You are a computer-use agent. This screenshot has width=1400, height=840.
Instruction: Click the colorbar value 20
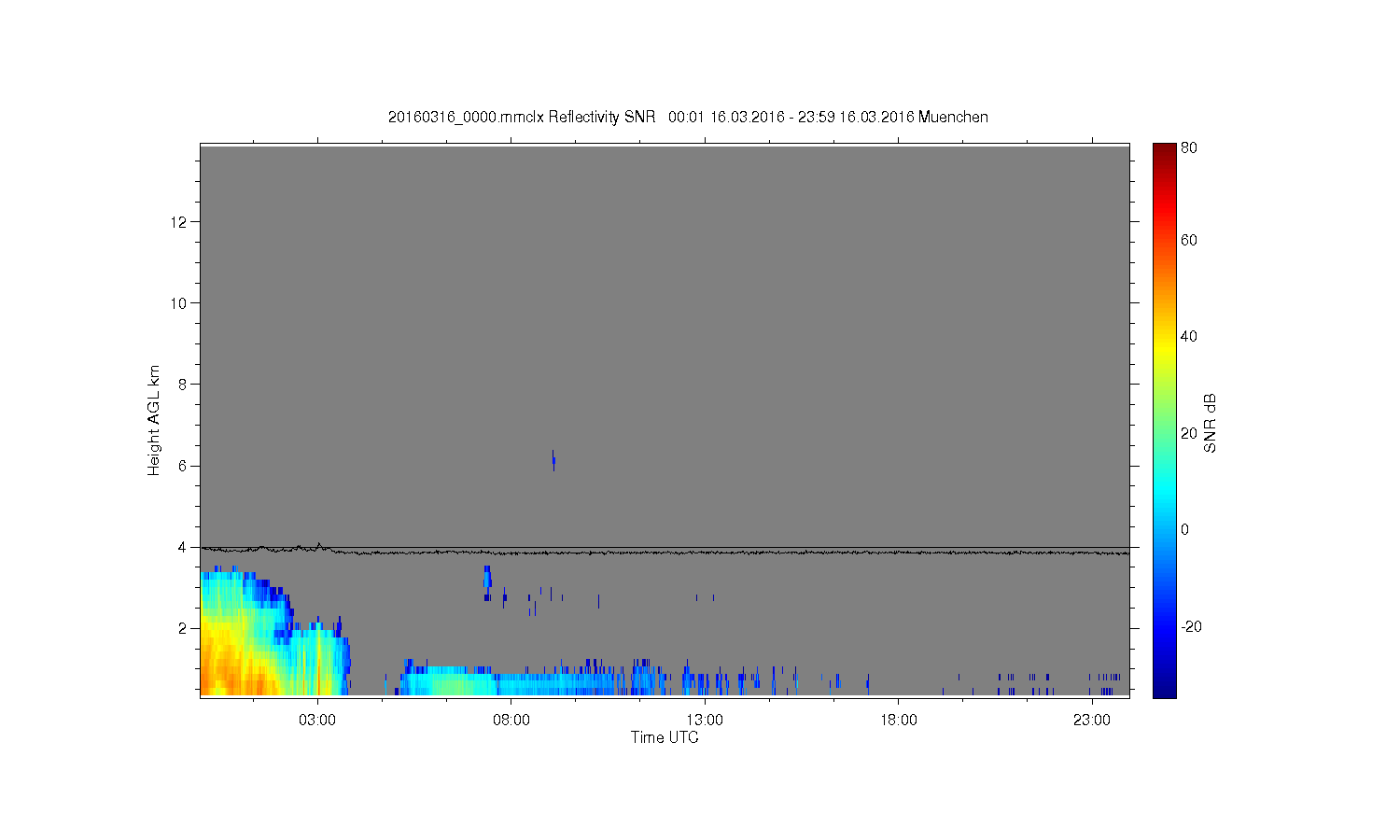point(1189,433)
